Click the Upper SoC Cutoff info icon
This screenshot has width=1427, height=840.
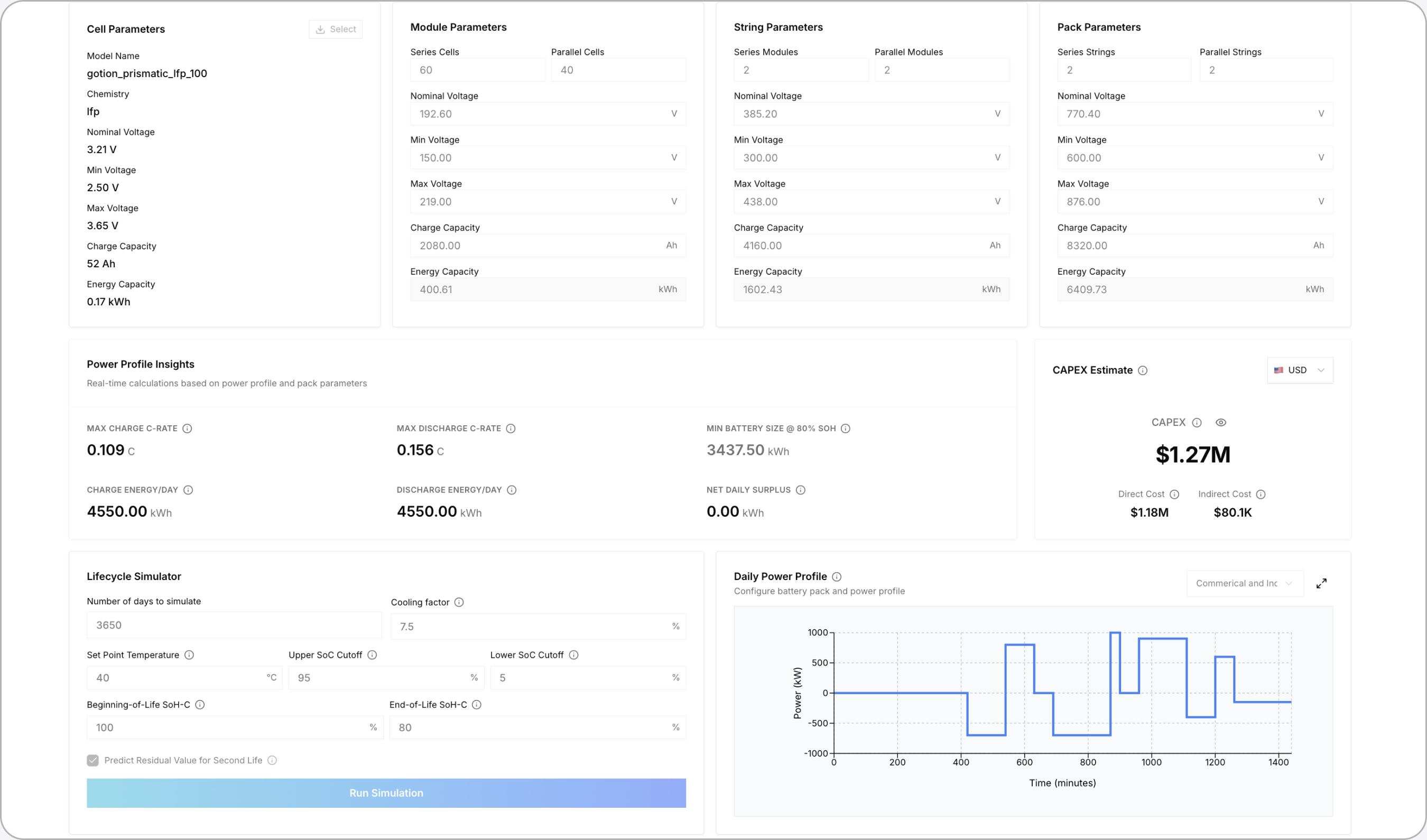[x=372, y=655]
